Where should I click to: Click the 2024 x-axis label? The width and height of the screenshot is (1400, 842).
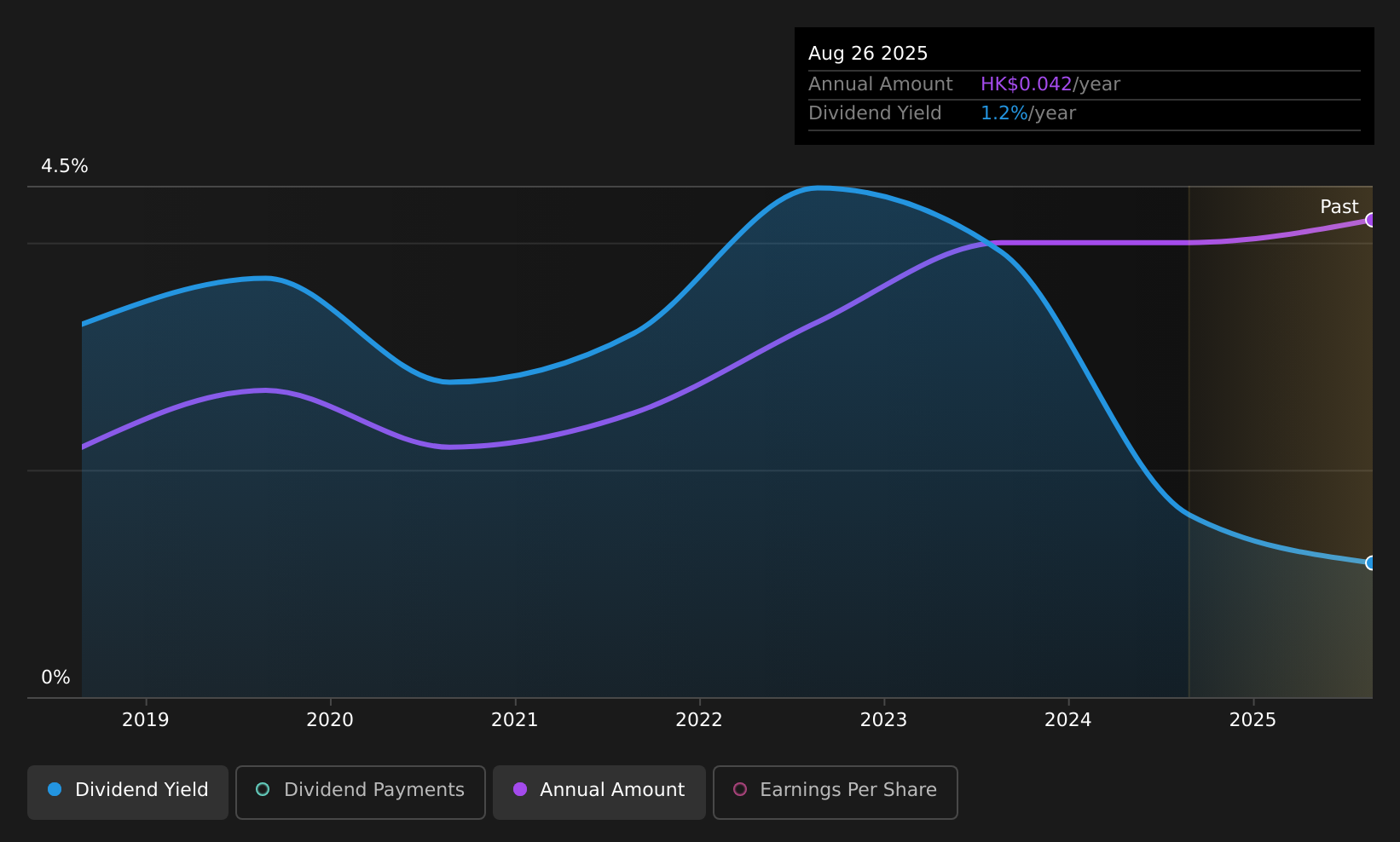click(x=1068, y=720)
